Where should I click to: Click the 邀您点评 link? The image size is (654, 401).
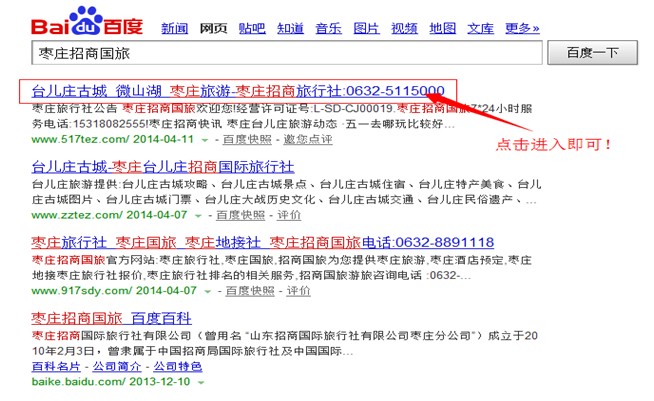[x=308, y=139]
